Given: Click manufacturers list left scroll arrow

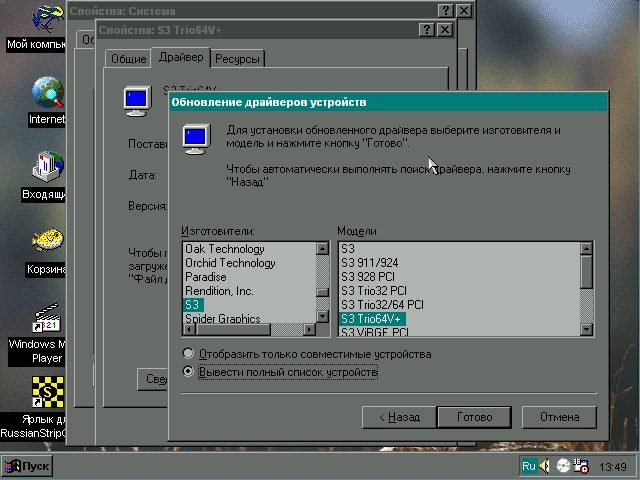Looking at the screenshot, I should click(189, 330).
